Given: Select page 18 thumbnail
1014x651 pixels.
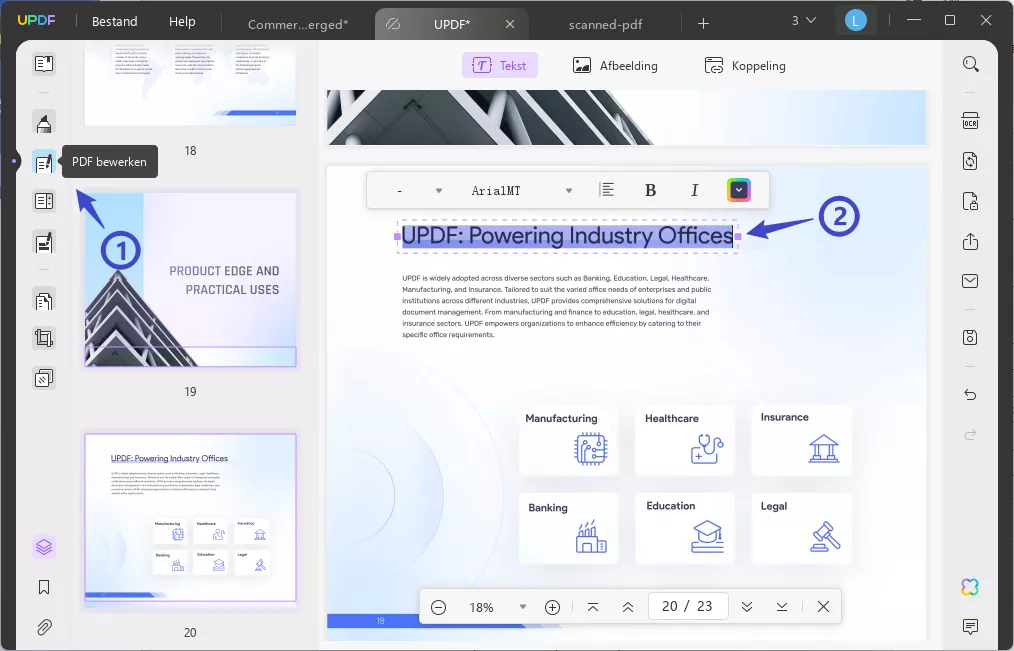Looking at the screenshot, I should click(x=190, y=84).
